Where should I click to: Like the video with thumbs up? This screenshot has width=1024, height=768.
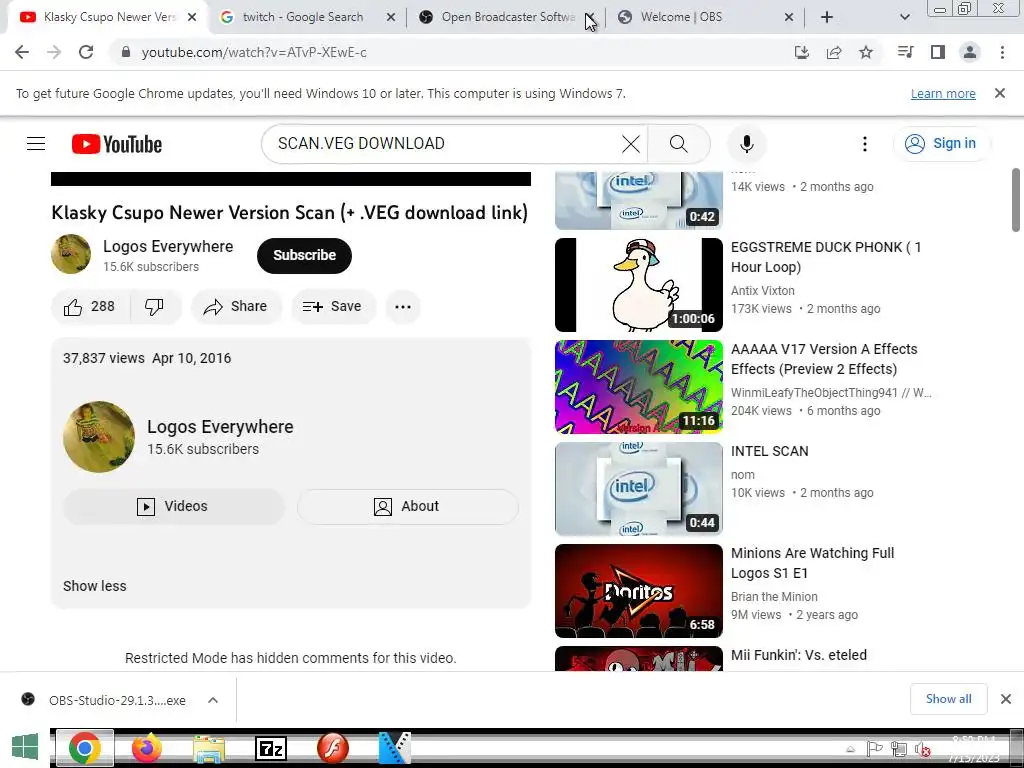click(x=89, y=307)
